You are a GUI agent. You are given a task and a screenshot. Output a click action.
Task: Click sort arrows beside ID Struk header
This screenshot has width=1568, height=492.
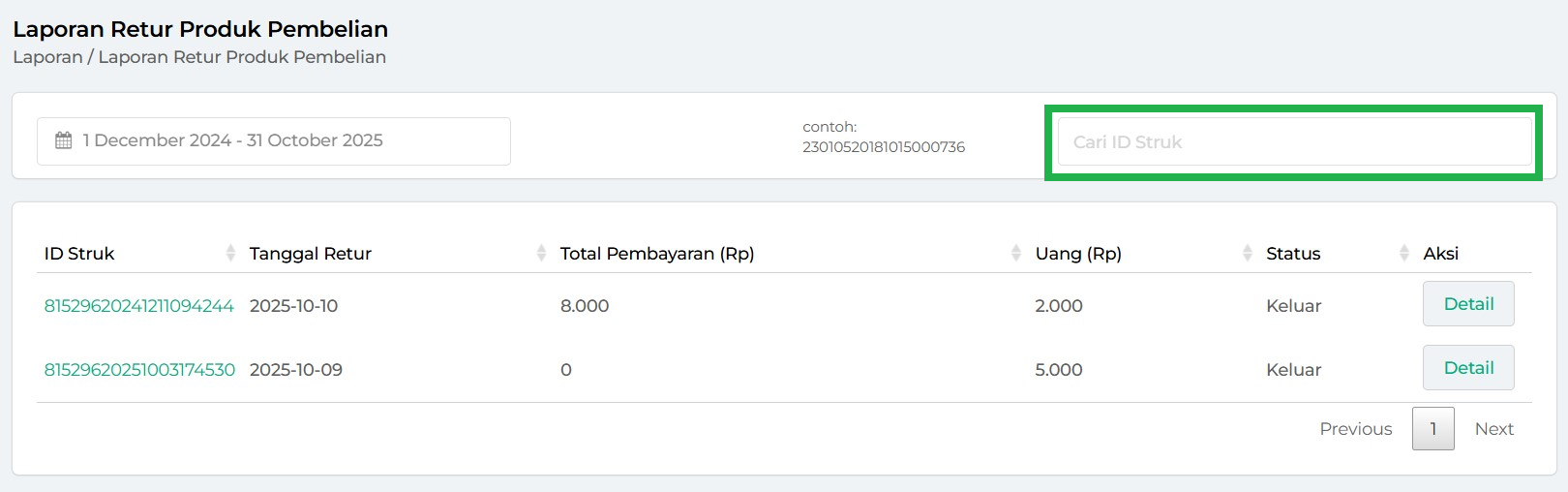click(230, 253)
